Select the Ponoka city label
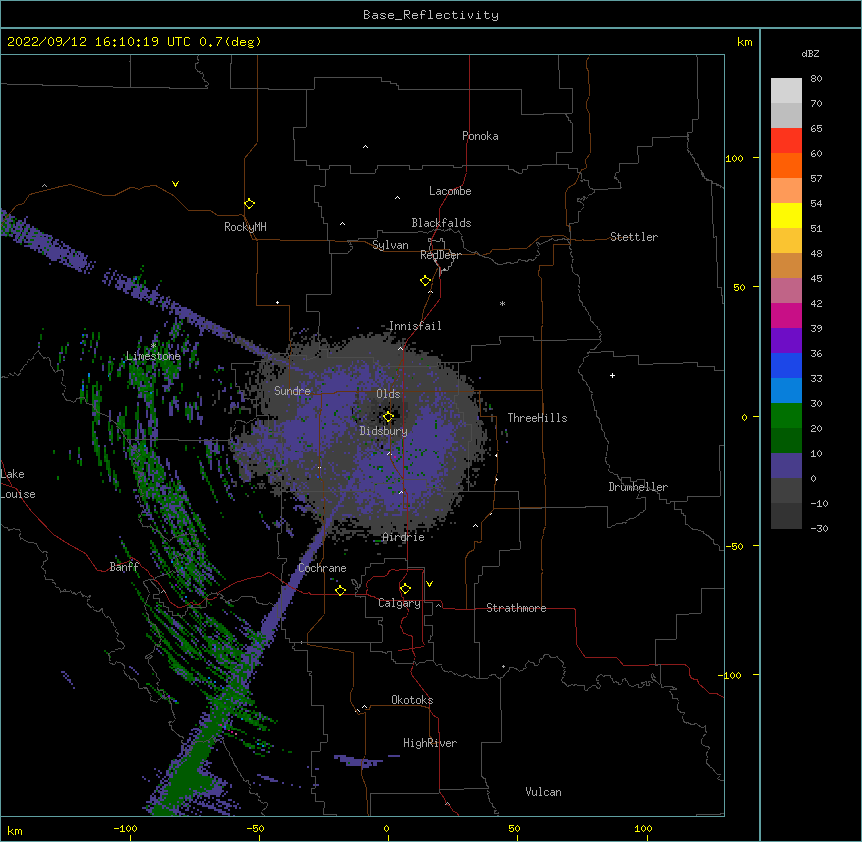862x842 pixels. coord(480,136)
